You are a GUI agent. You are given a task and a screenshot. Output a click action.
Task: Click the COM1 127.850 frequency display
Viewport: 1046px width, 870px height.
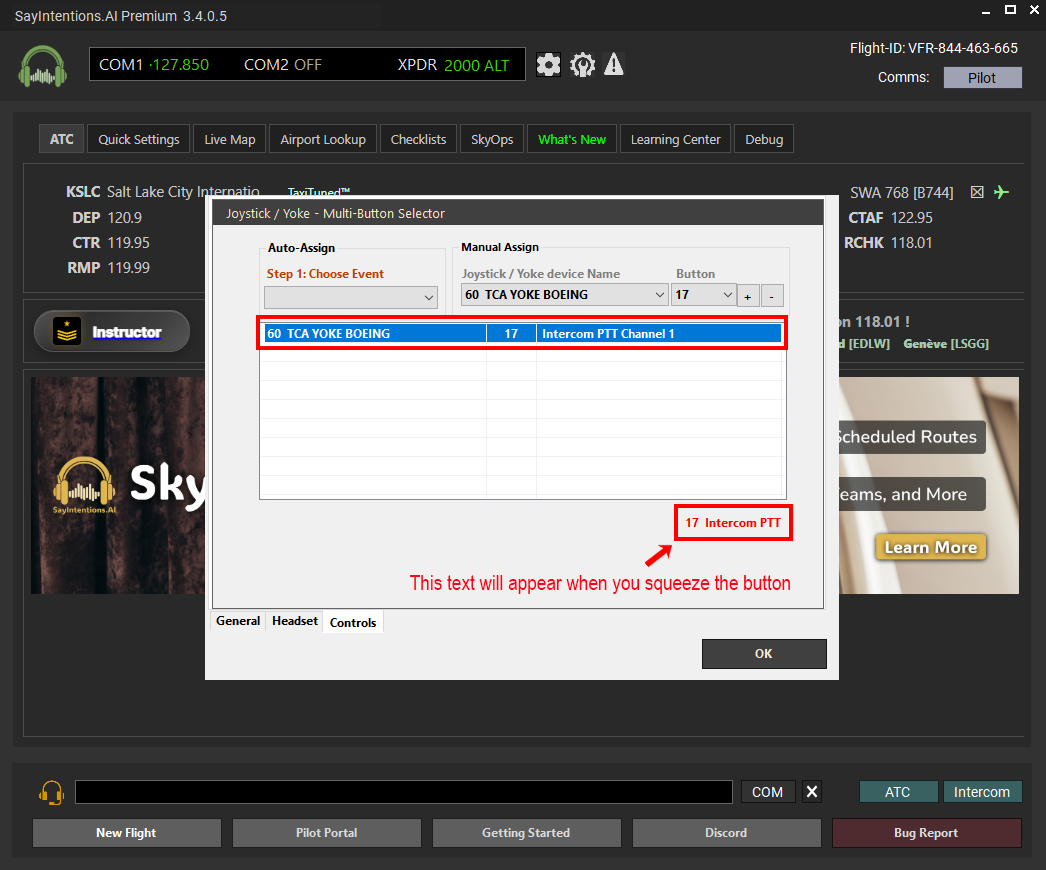coord(154,65)
